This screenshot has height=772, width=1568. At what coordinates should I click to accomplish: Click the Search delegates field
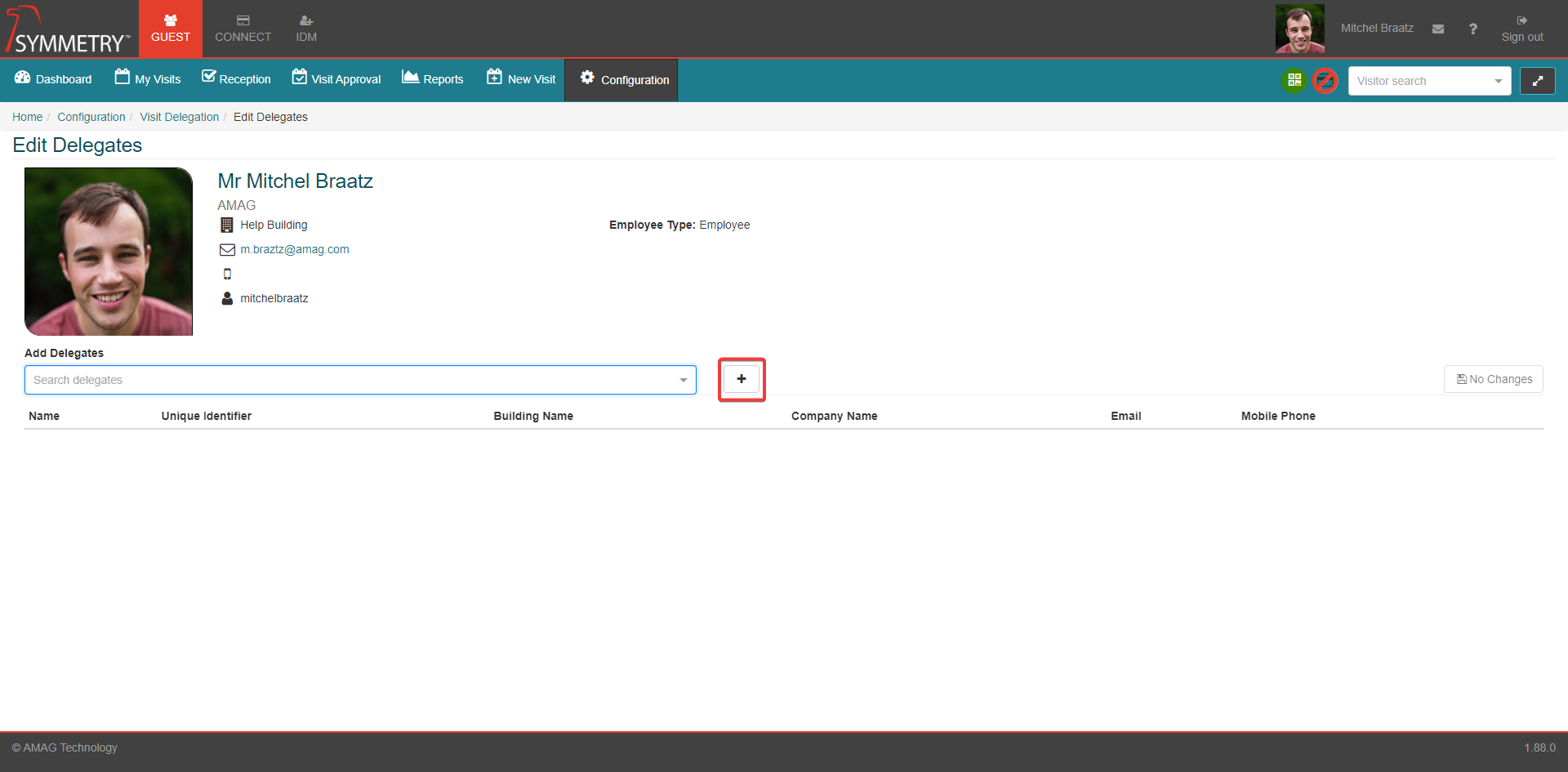pos(360,380)
